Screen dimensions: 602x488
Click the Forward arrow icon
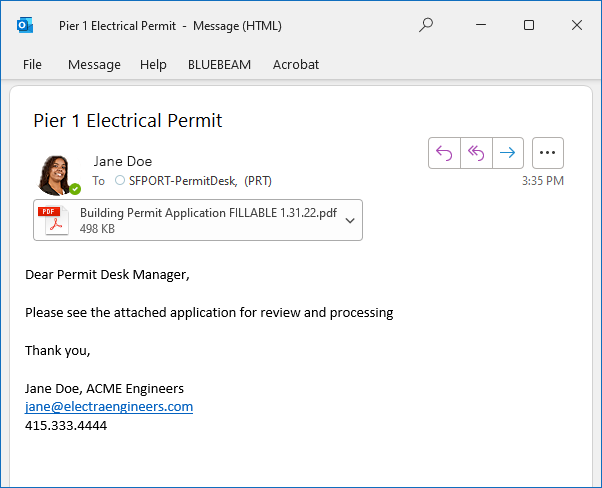[508, 153]
